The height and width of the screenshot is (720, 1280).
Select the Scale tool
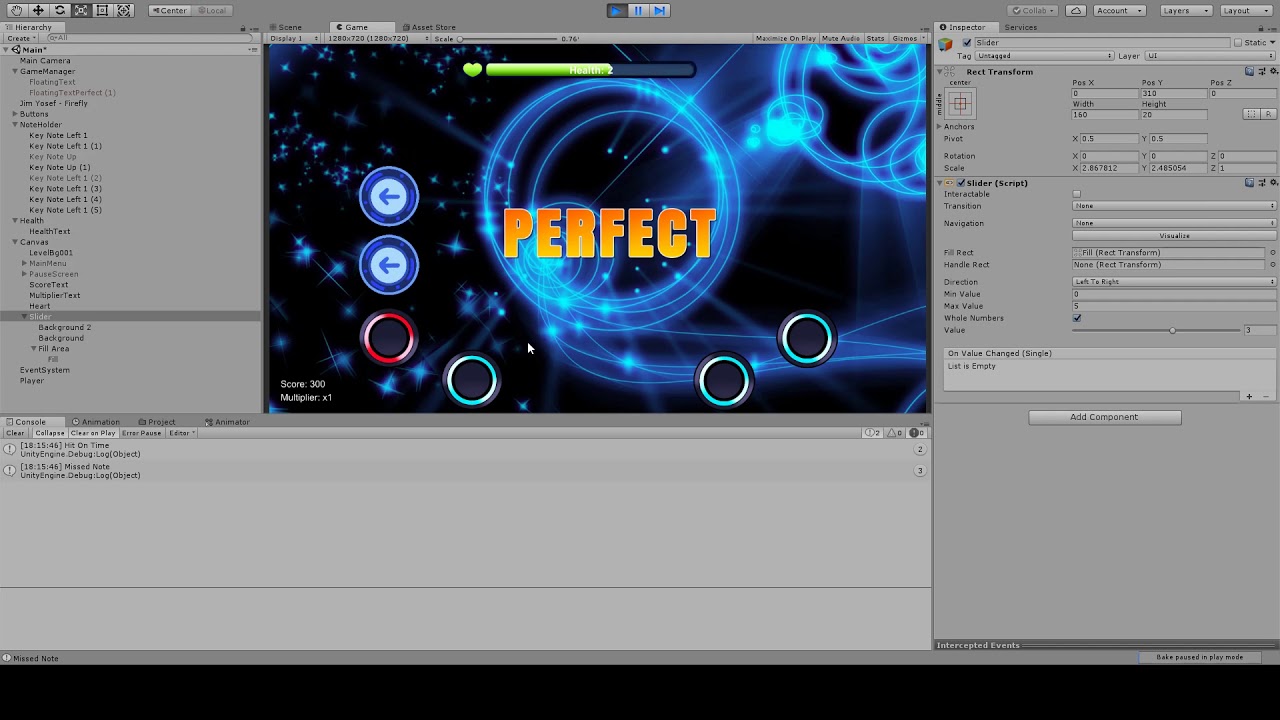pos(82,10)
